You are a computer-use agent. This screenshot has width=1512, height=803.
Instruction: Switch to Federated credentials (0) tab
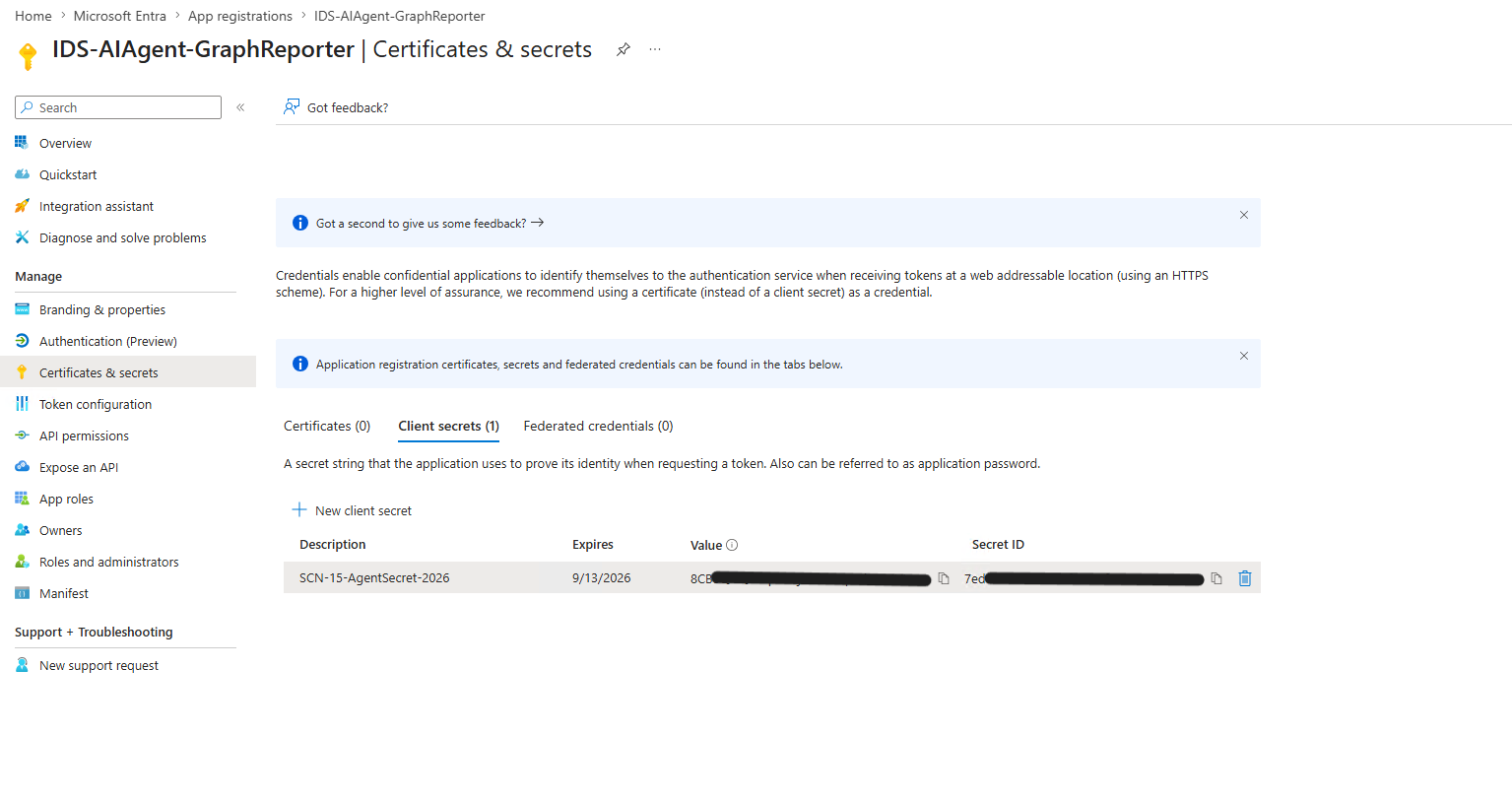[x=598, y=426]
